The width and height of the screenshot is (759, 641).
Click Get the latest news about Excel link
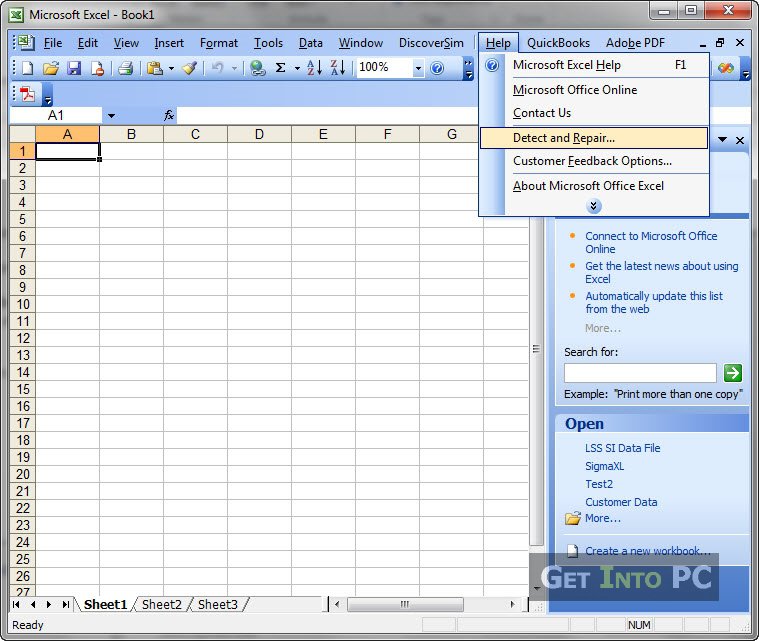(662, 273)
